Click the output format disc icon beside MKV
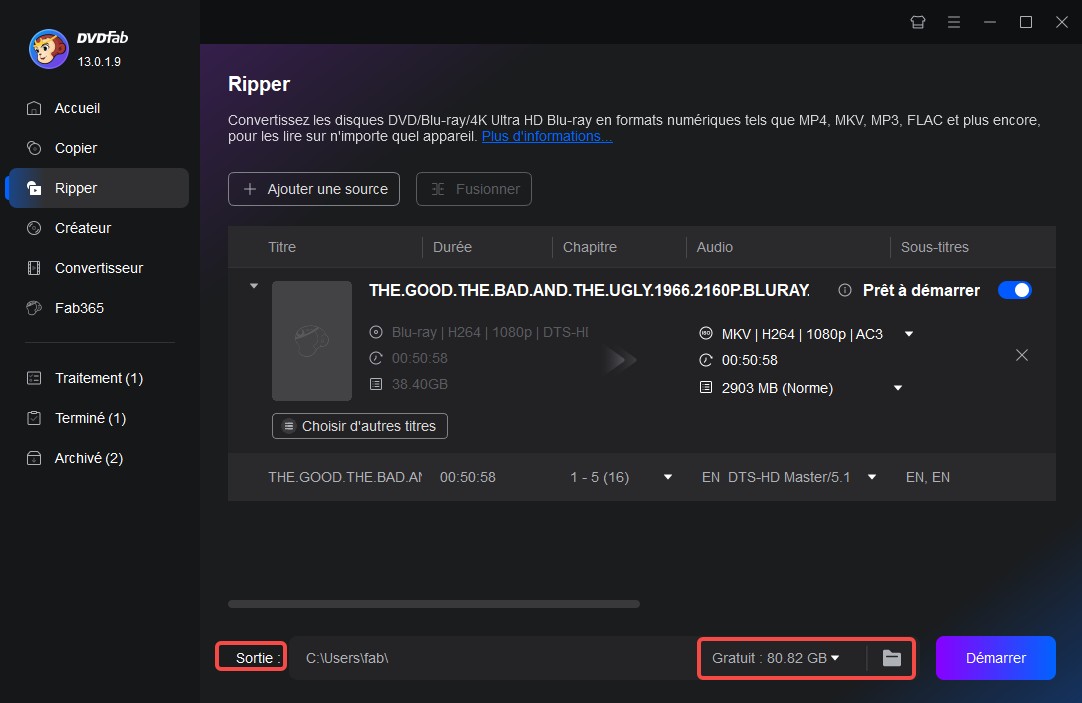The image size is (1082, 703). point(706,333)
